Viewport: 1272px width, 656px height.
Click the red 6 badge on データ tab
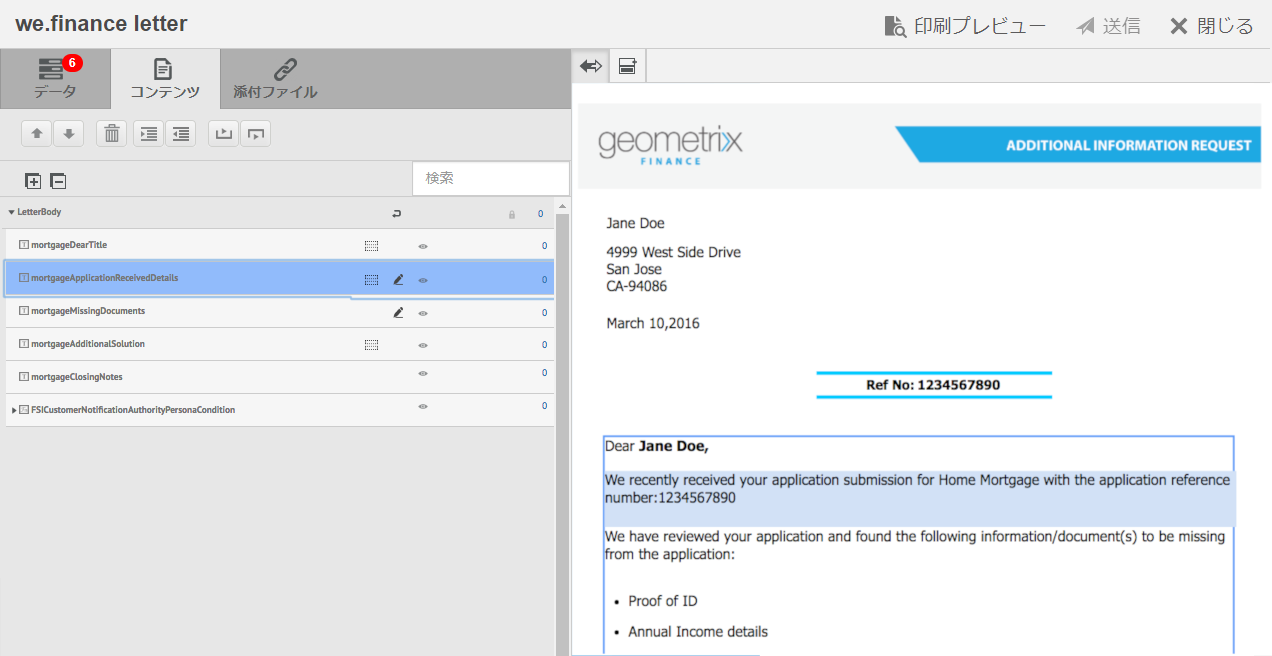[x=72, y=63]
